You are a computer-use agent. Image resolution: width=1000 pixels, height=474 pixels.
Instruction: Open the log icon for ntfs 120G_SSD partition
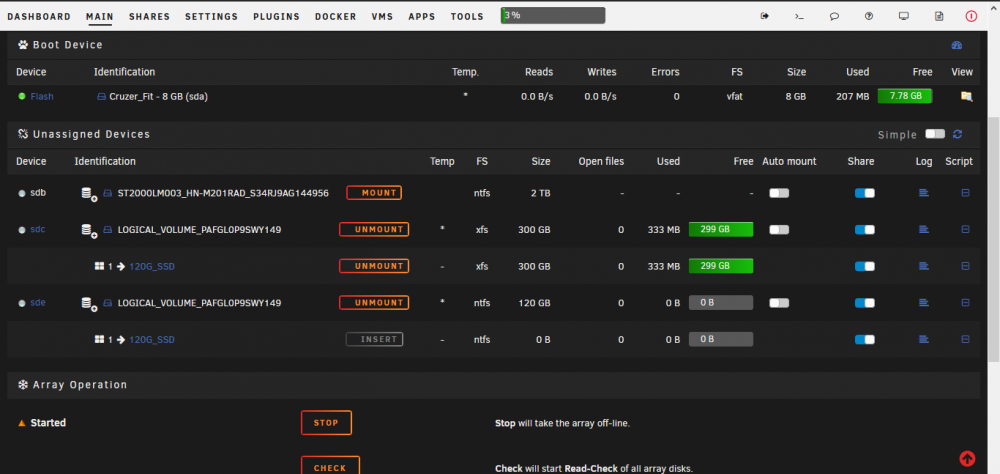point(923,339)
